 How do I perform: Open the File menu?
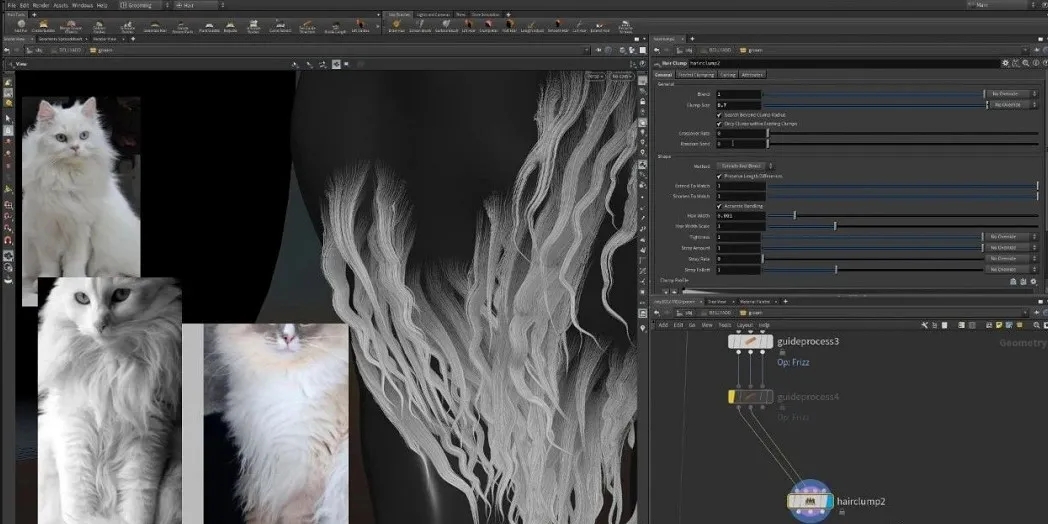[x=11, y=5]
